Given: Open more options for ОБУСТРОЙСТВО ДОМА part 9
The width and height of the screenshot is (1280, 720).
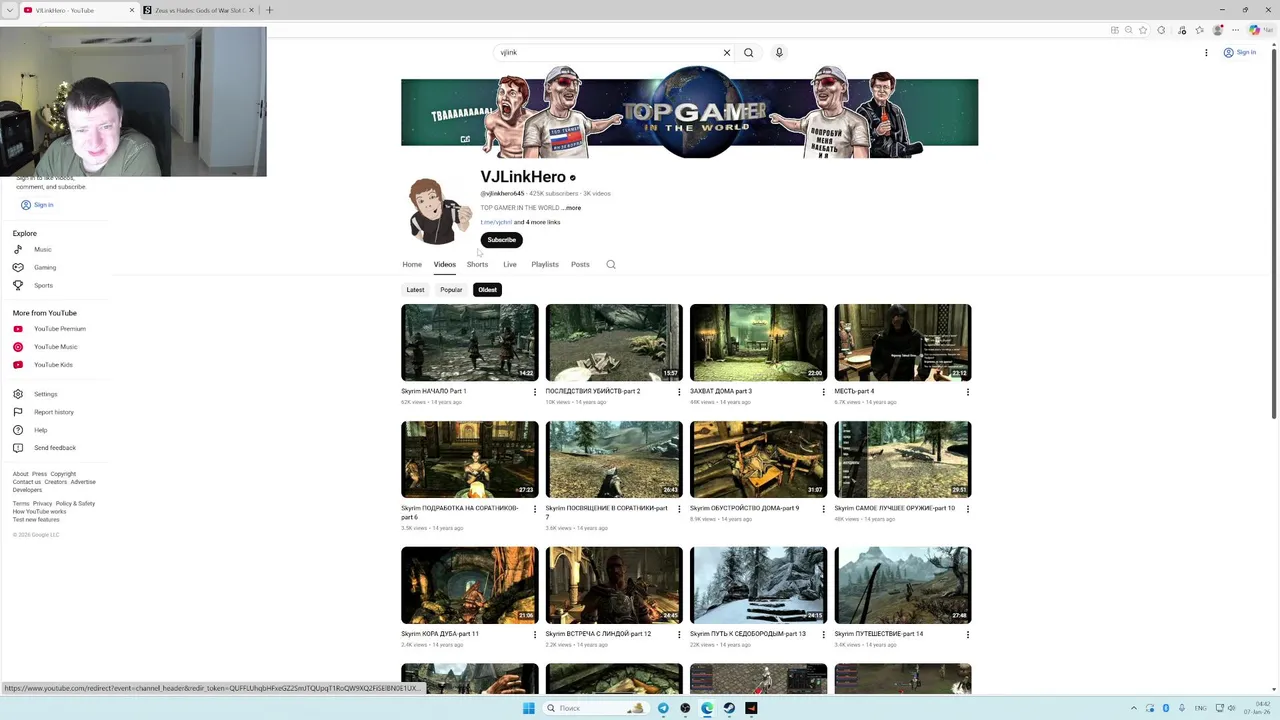Looking at the screenshot, I should tap(824, 509).
